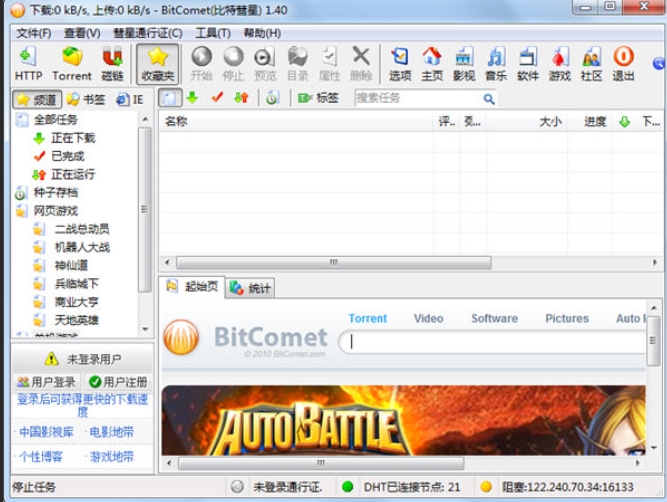Select the Video search category
667x502 pixels.
[x=428, y=318]
